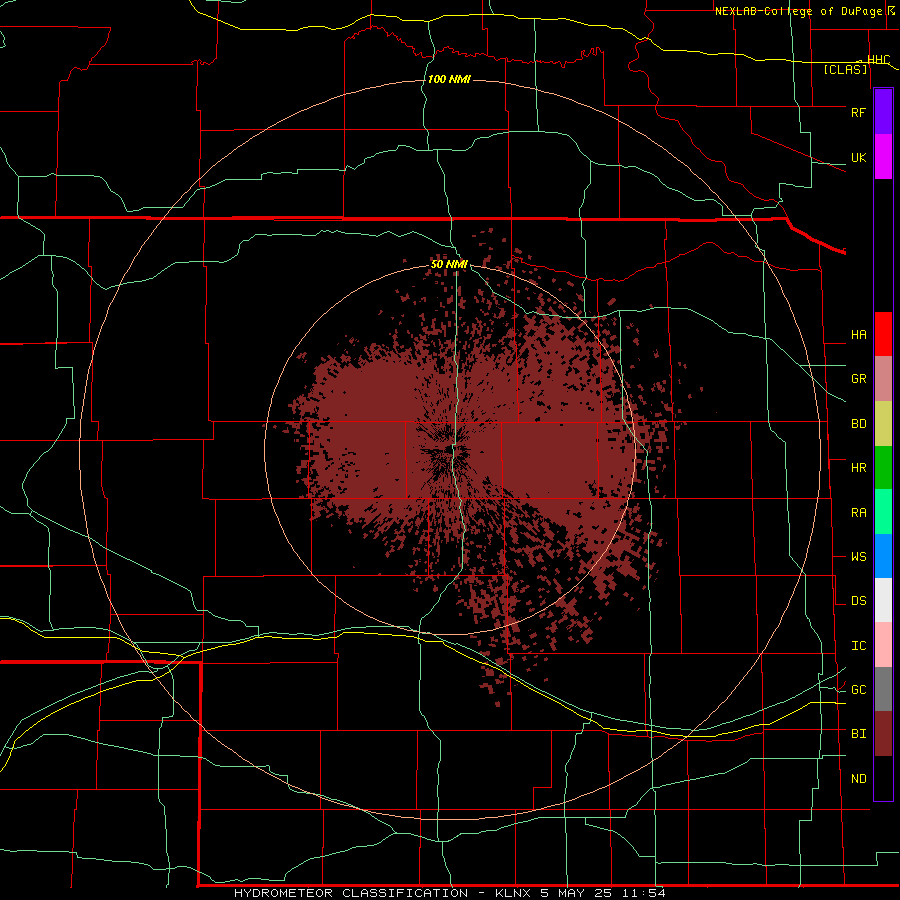The height and width of the screenshot is (900, 900).
Task: Click the HR legend label
Action: pos(858,468)
